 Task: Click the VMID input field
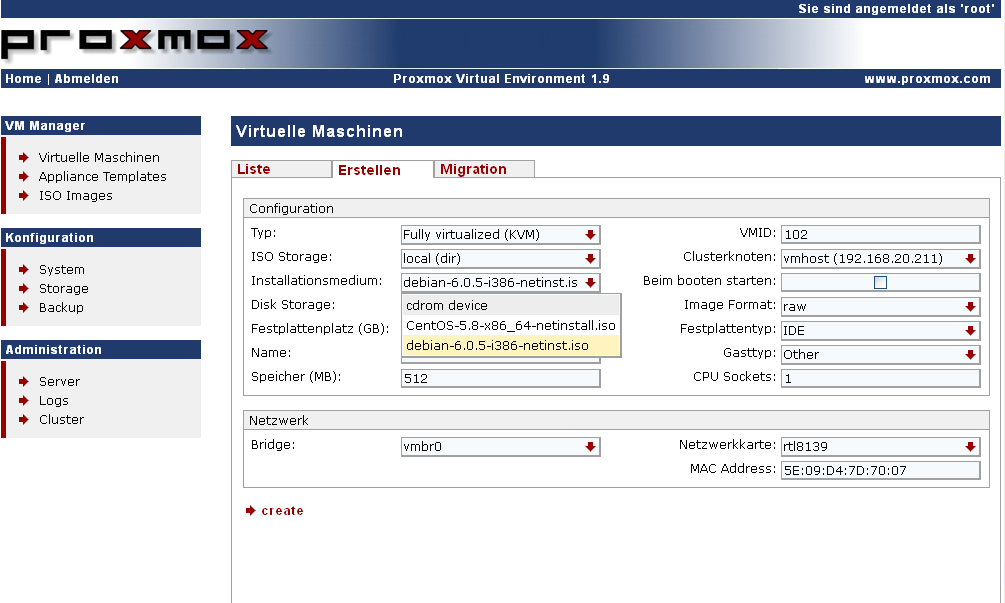point(881,235)
